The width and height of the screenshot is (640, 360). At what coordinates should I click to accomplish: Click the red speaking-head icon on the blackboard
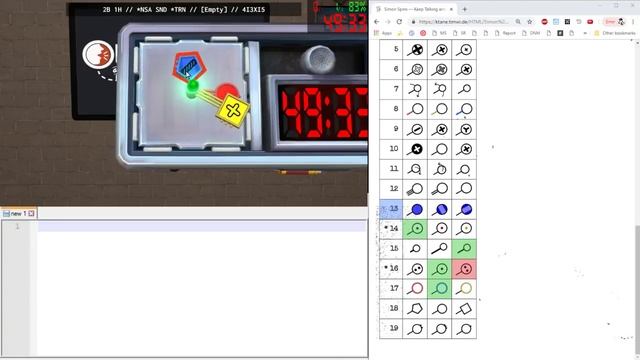98,54
